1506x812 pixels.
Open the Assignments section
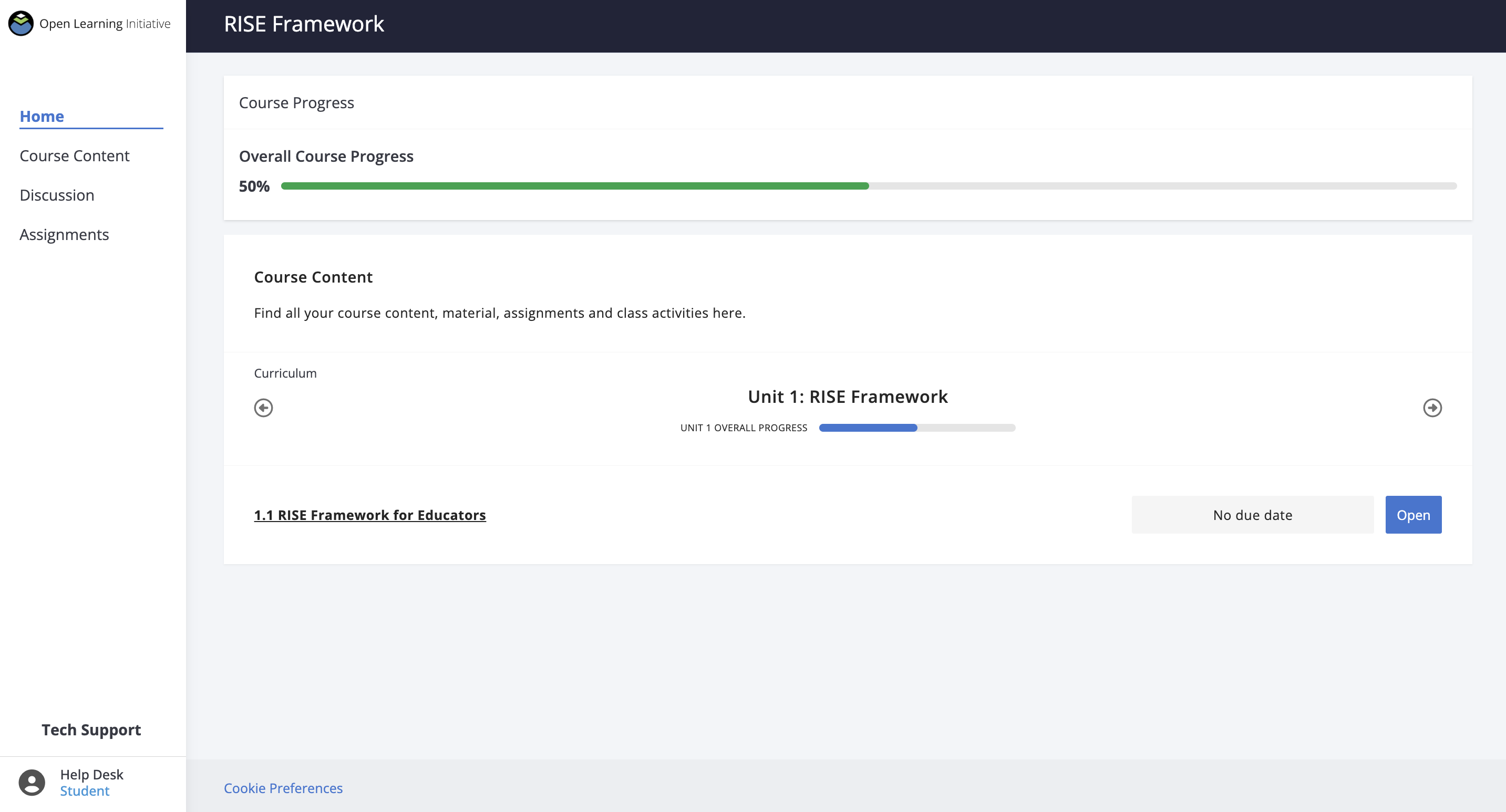[x=64, y=234]
